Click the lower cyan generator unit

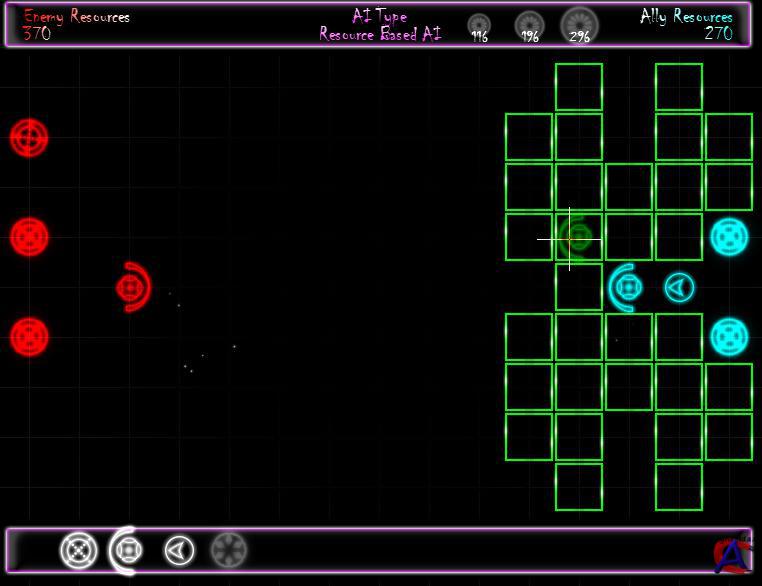tap(729, 337)
